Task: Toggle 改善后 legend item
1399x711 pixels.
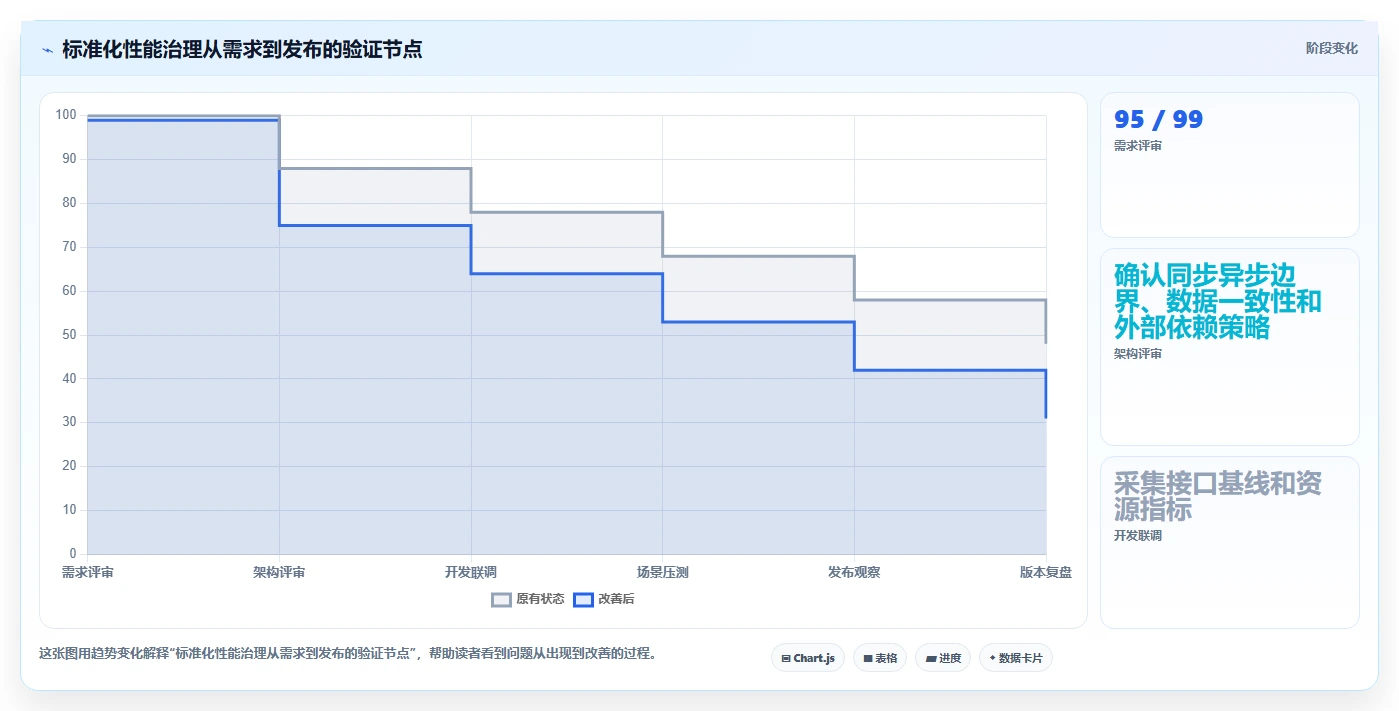Action: pos(604,599)
